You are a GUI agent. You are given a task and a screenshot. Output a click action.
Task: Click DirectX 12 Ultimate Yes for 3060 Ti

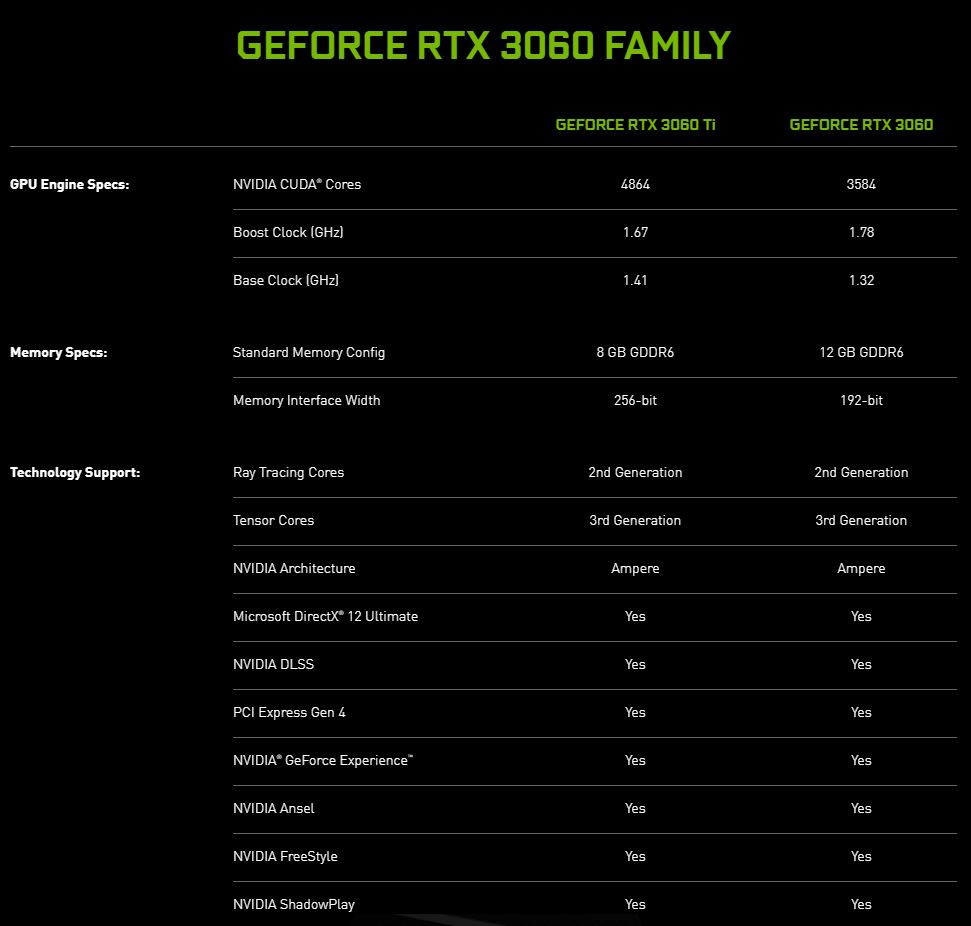(x=635, y=616)
